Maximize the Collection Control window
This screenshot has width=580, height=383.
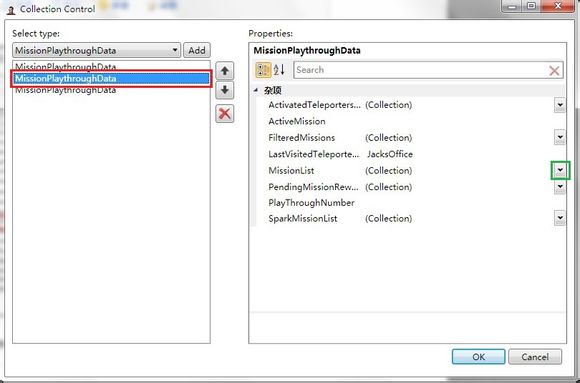[x=532, y=6]
